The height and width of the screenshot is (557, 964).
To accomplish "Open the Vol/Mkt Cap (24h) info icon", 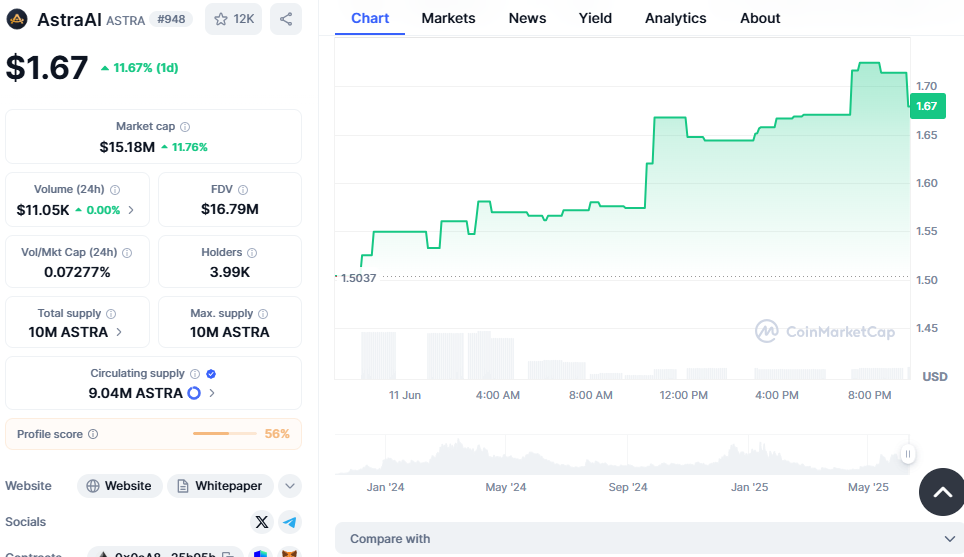I will coord(127,253).
